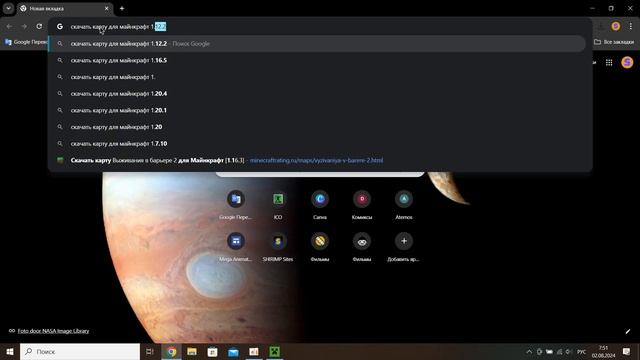
Task: Click the РУС language indicator
Action: 582,351
